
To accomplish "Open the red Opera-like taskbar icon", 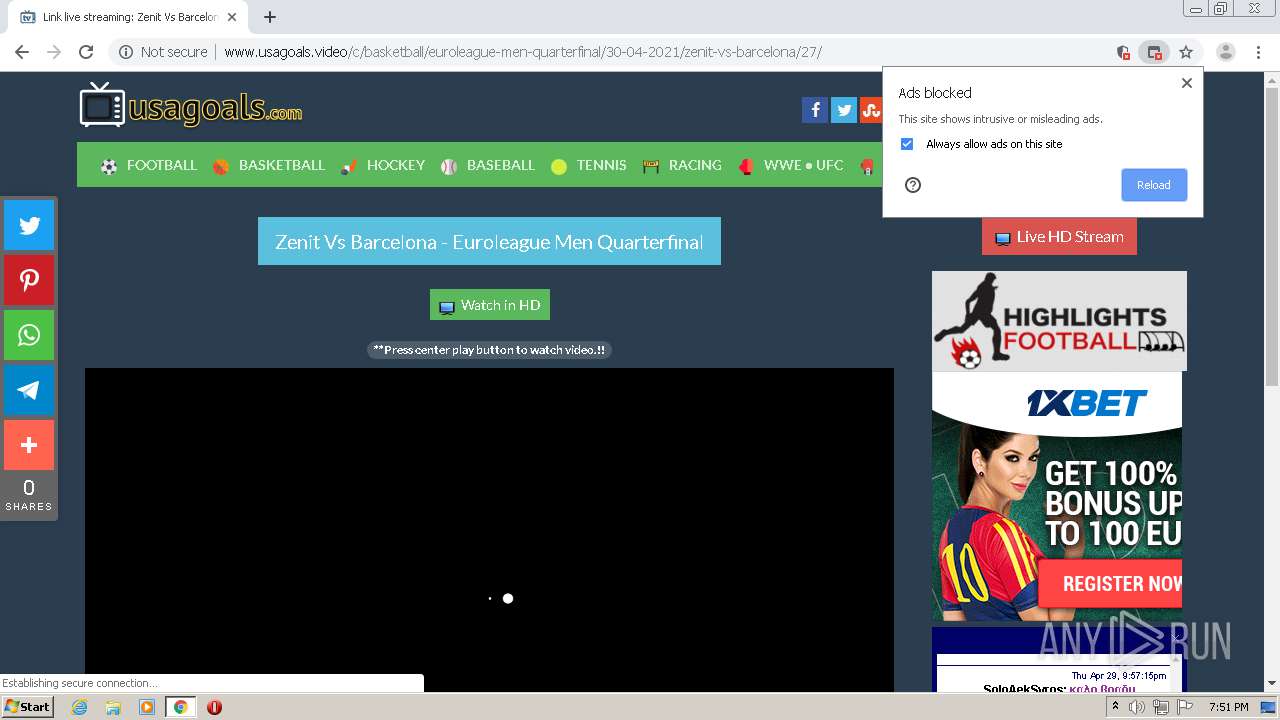I will [214, 707].
